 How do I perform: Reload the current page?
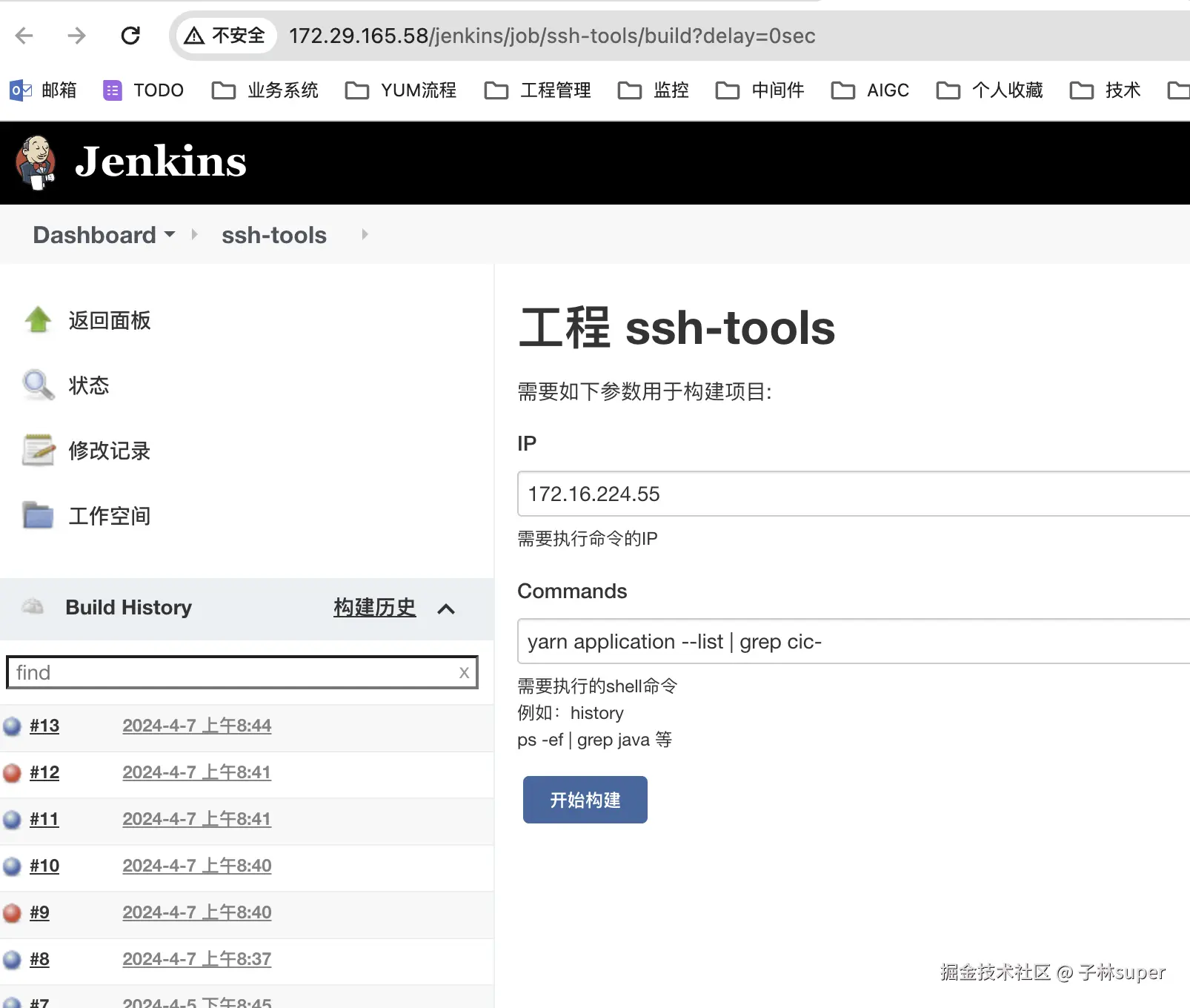point(130,36)
